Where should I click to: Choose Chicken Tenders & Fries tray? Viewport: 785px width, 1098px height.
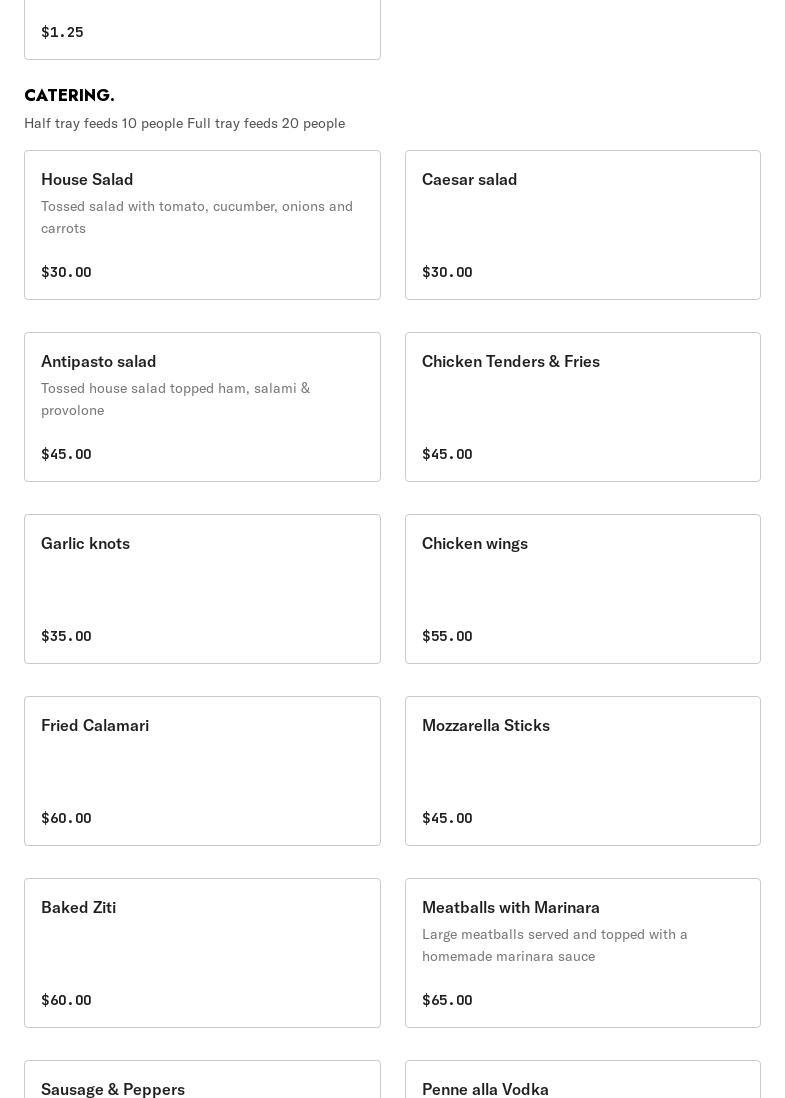click(582, 407)
